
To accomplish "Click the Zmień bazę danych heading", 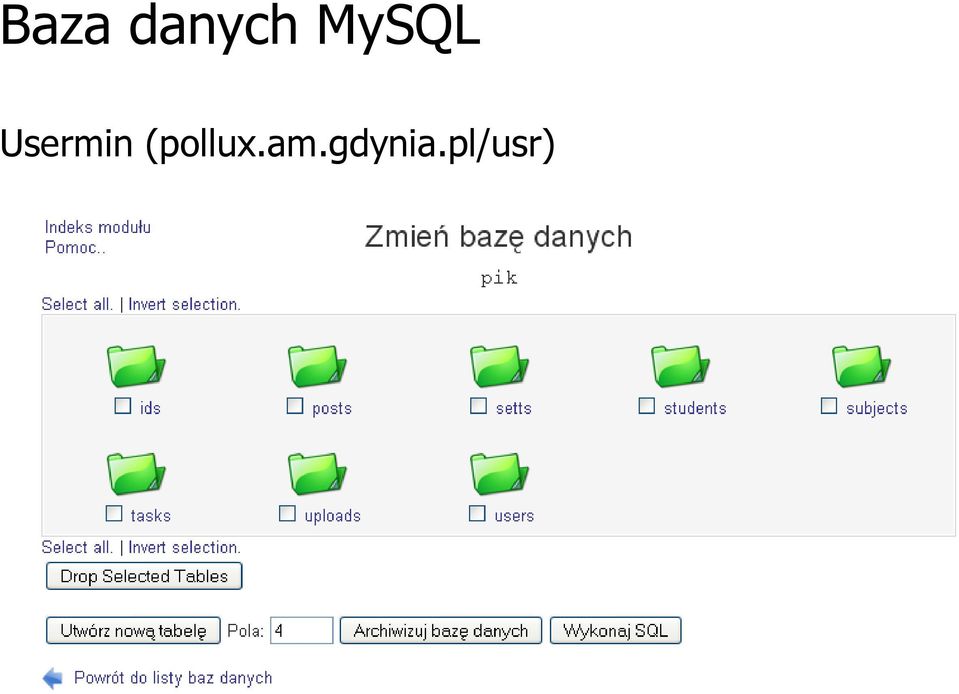I will point(498,237).
